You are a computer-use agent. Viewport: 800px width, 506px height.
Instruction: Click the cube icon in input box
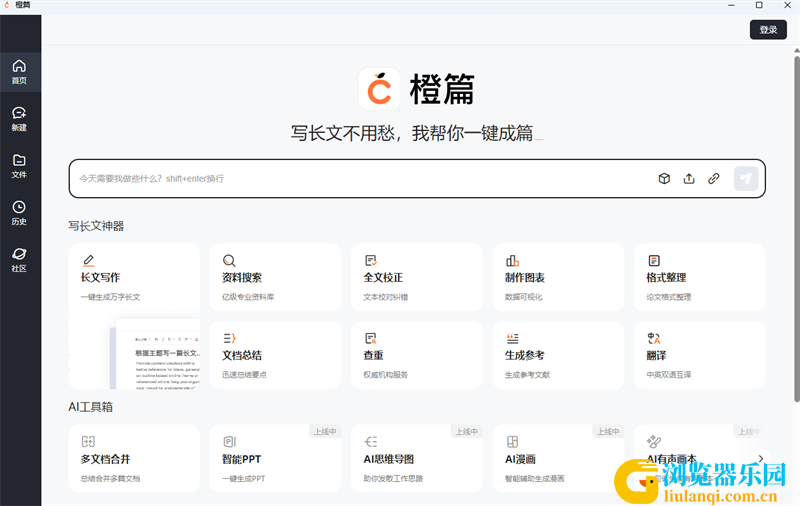[664, 179]
